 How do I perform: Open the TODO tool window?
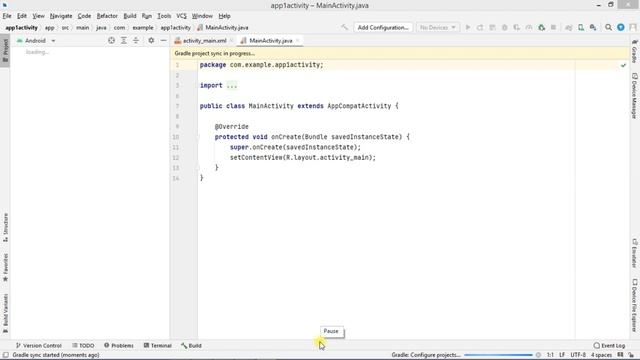click(83, 345)
